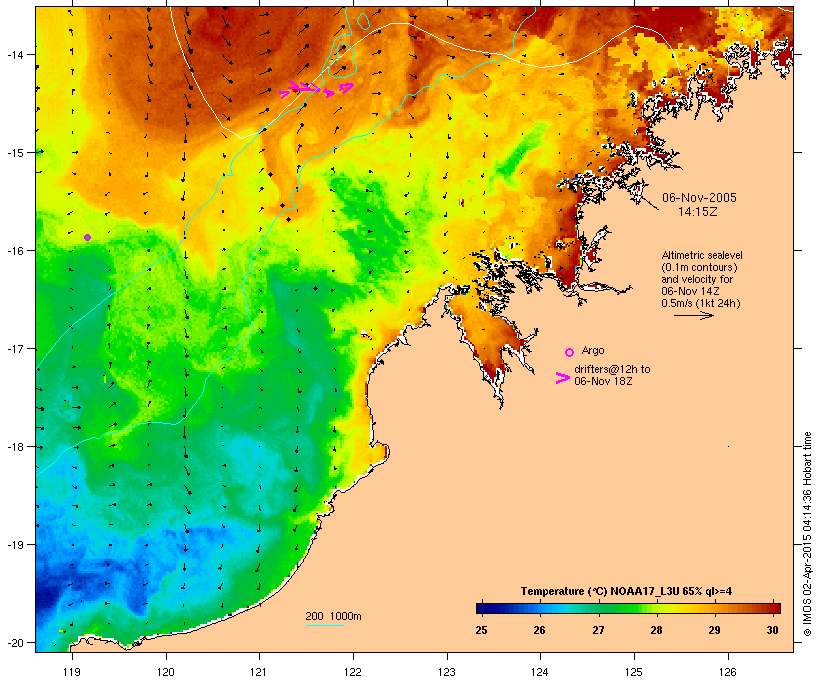
Task: Click the latitude axis label '-18'
Action: pyautogui.click(x=14, y=447)
